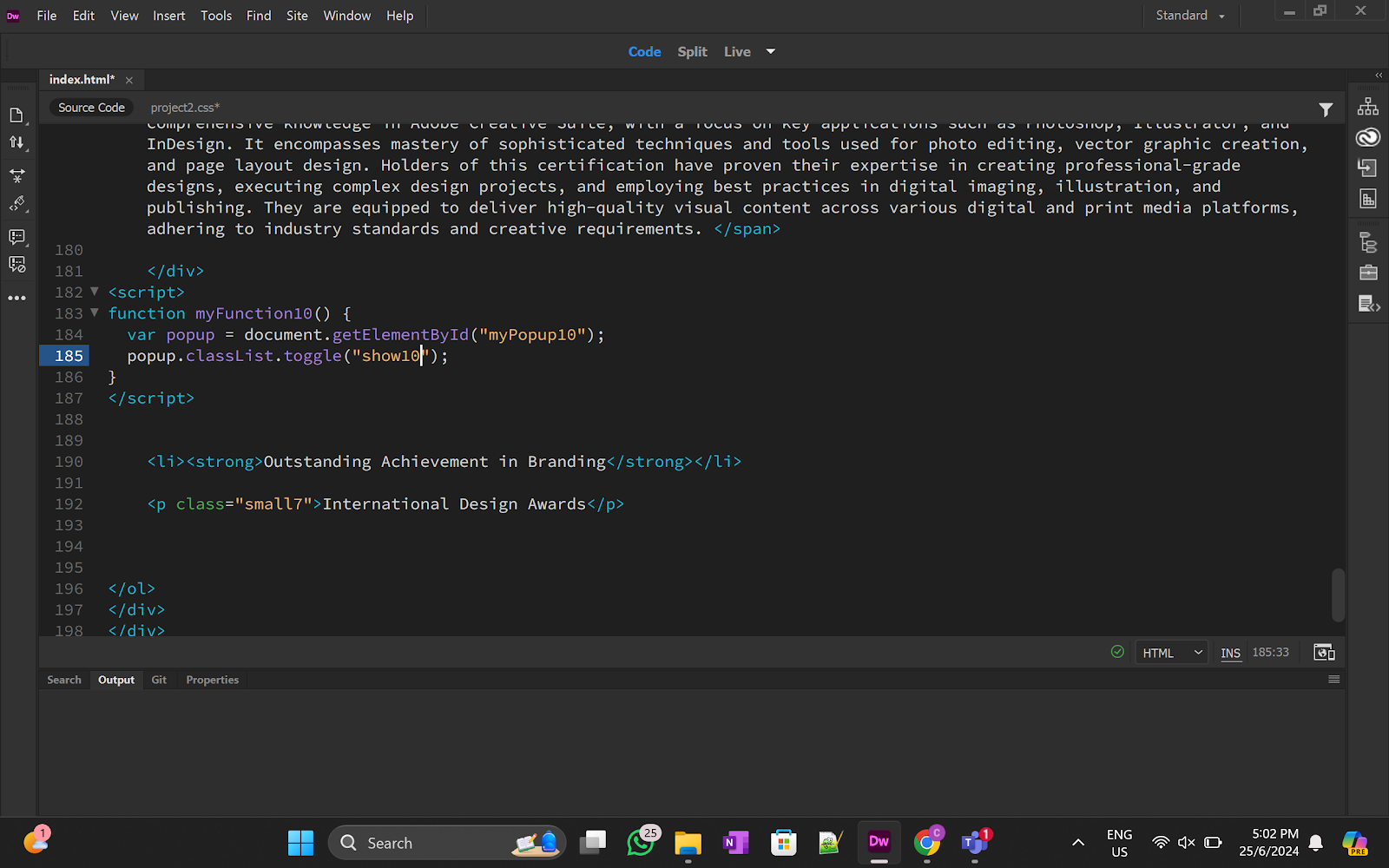The height and width of the screenshot is (868, 1389).
Task: Switch to the Git panel tab
Action: (159, 680)
